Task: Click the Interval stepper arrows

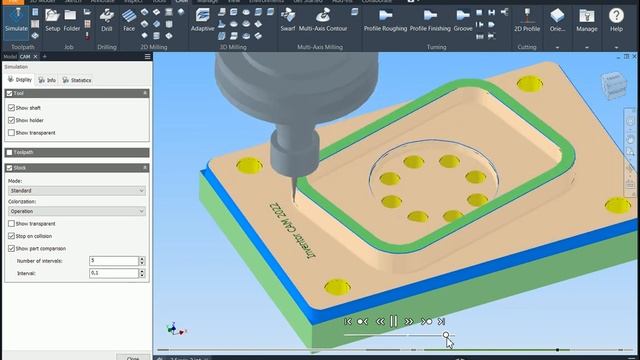Action: coord(142,273)
